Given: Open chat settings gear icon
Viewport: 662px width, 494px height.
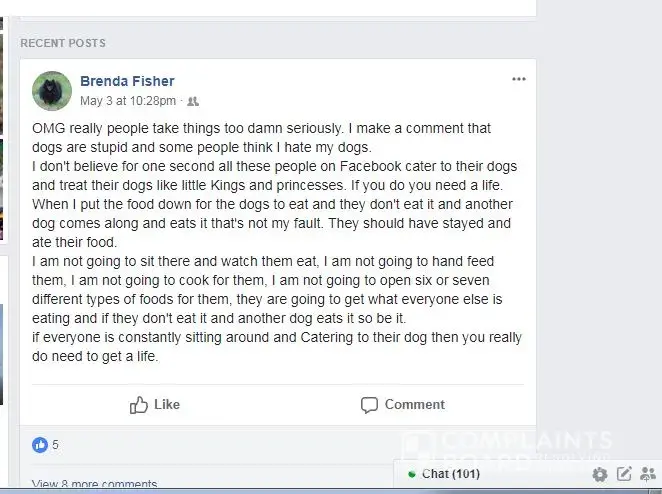Looking at the screenshot, I should 599,474.
